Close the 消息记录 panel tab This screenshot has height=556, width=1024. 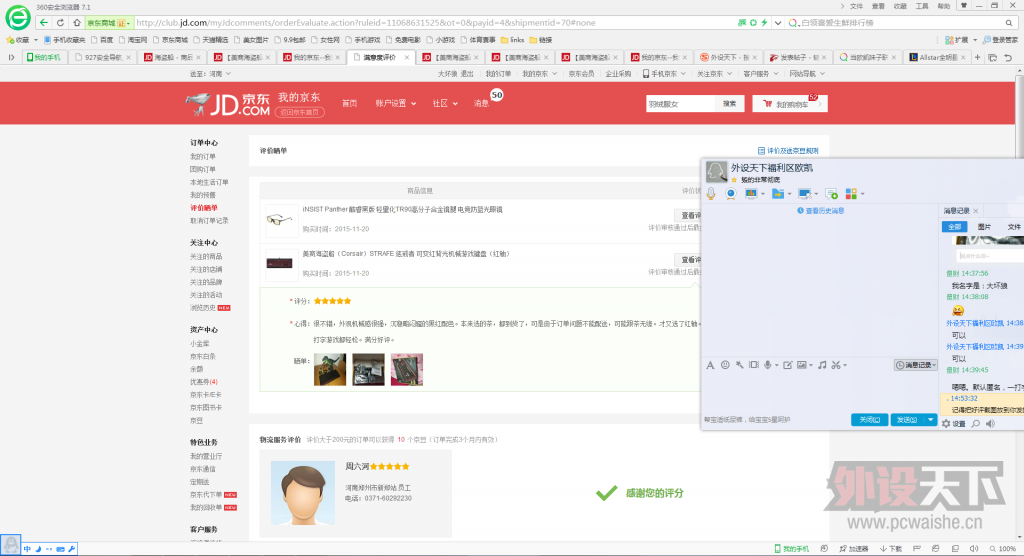976,211
